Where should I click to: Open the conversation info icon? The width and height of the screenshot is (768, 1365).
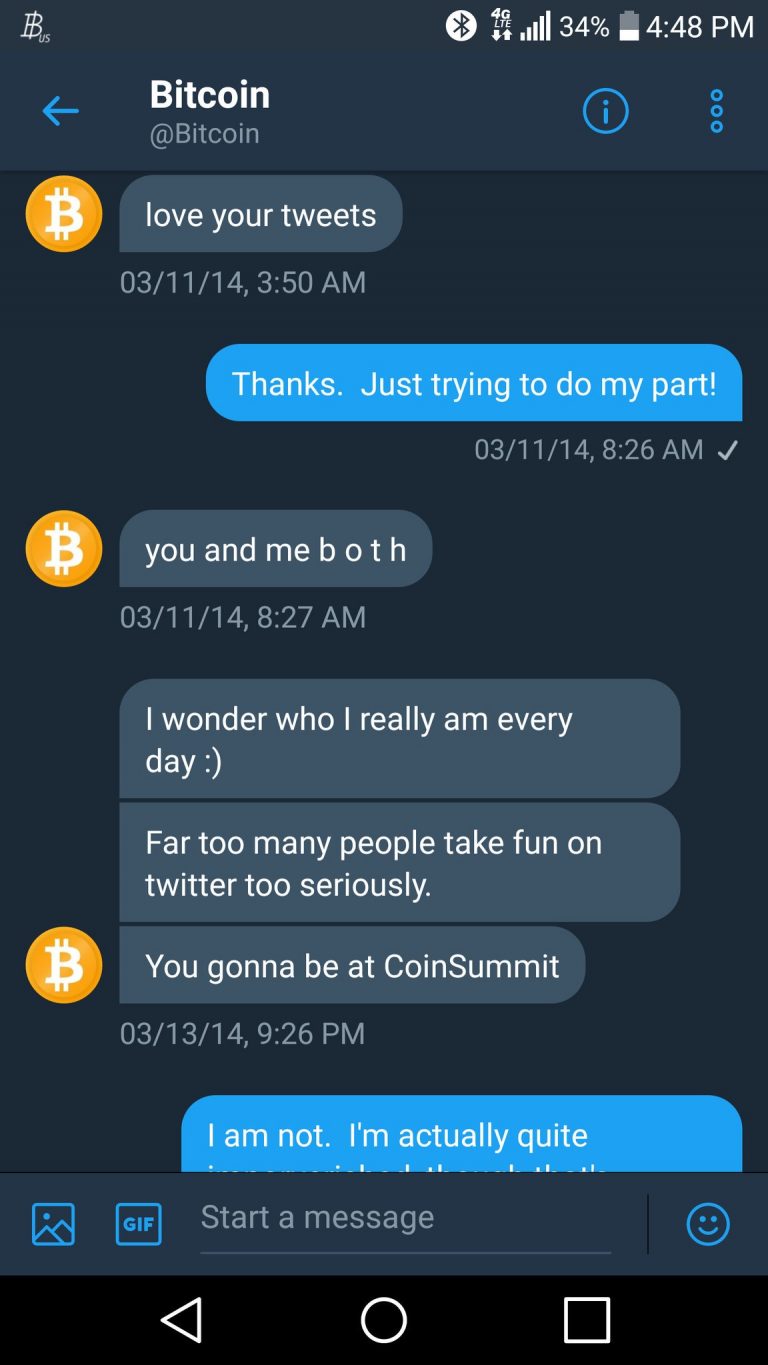(605, 110)
